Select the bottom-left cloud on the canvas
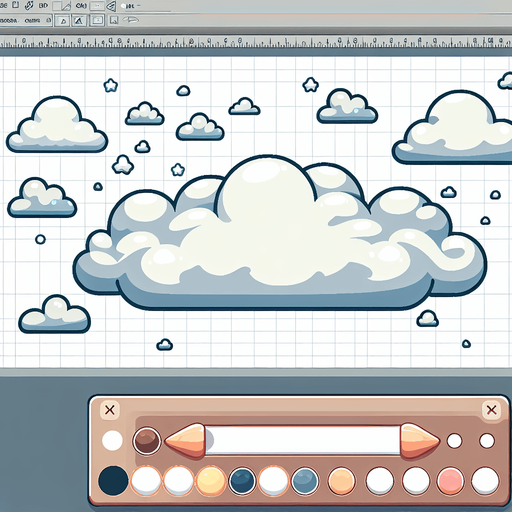The width and height of the screenshot is (512, 512). tap(54, 314)
